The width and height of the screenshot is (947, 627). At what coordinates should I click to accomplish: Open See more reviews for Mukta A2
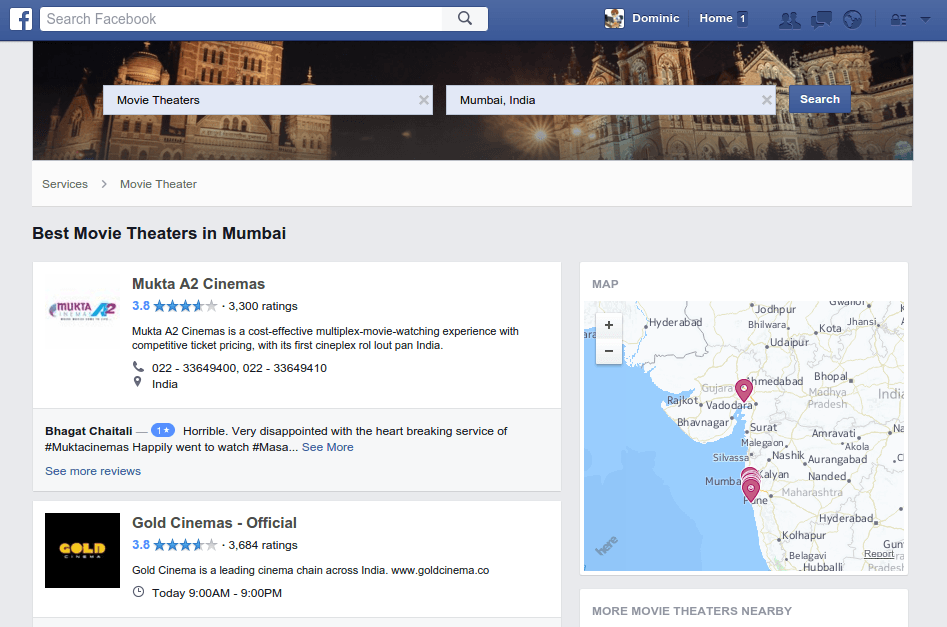pyautogui.click(x=92, y=470)
